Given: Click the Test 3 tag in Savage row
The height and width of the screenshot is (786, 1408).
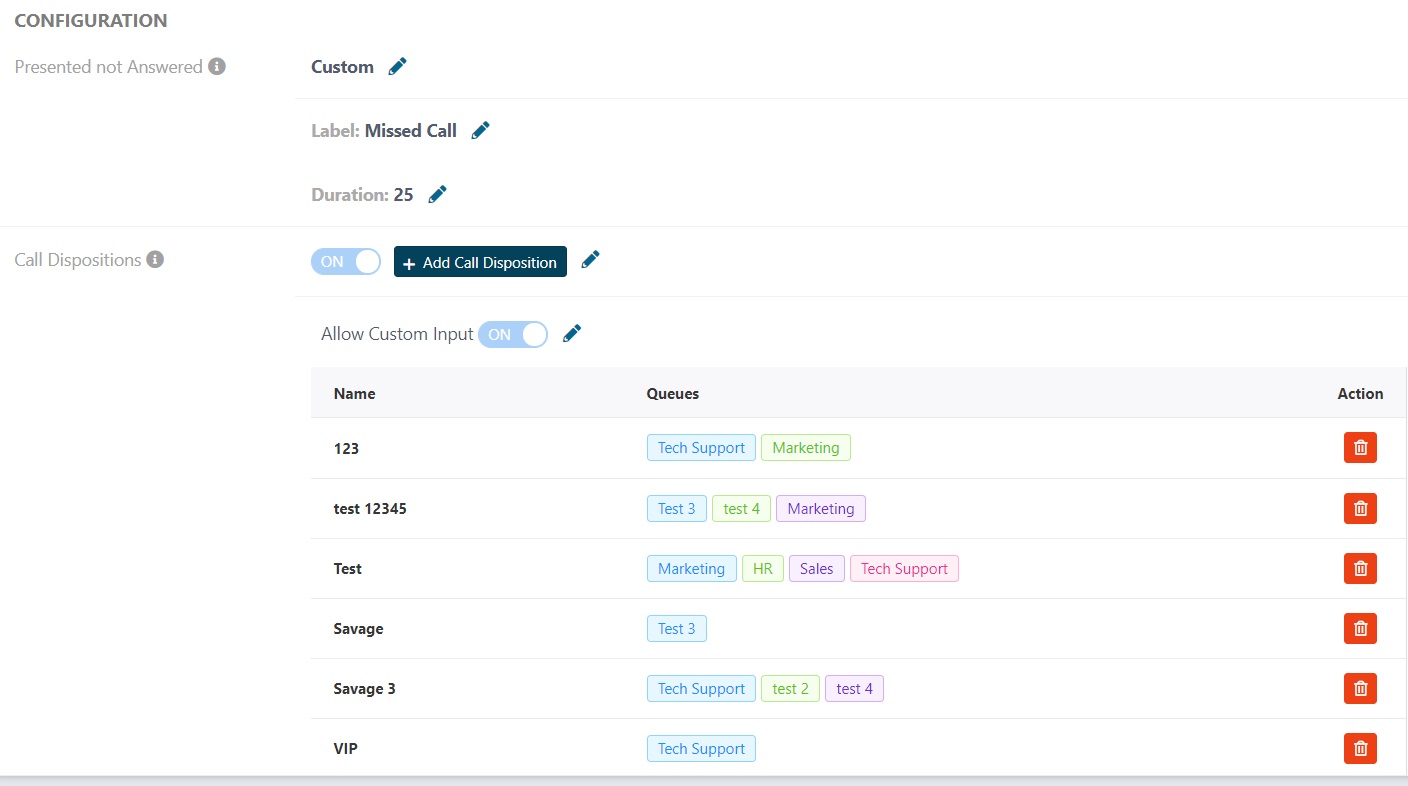Looking at the screenshot, I should pyautogui.click(x=677, y=628).
